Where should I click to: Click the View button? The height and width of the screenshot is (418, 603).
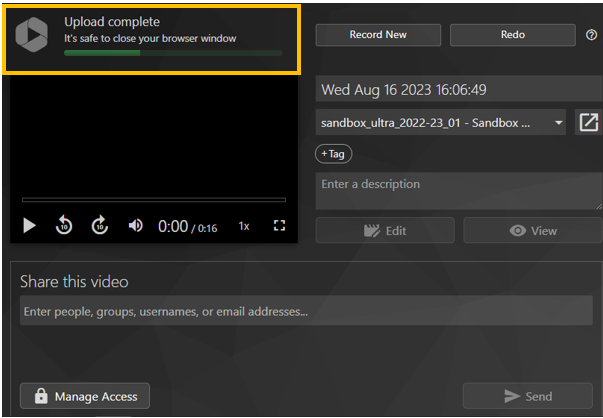[533, 231]
